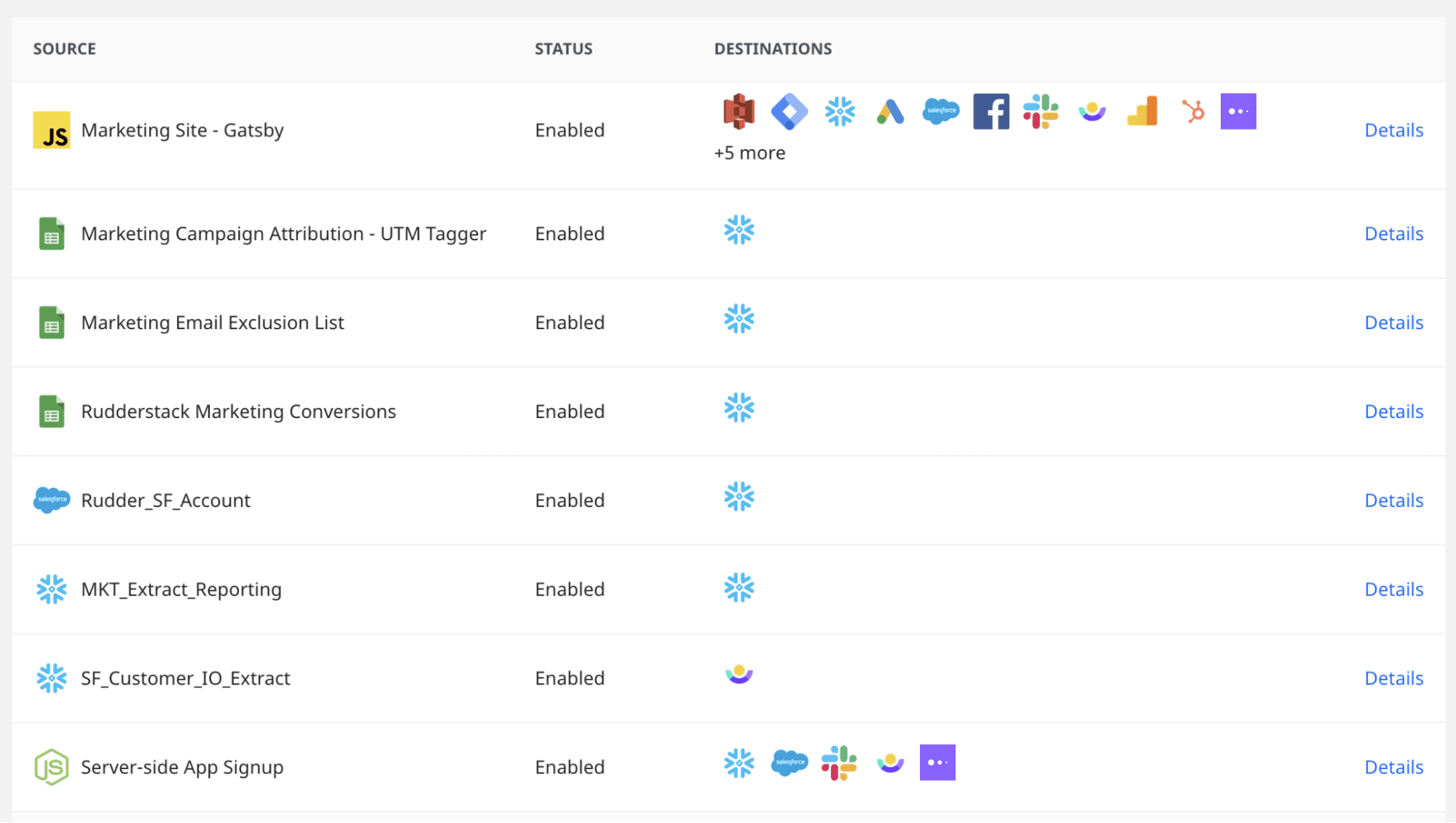The image size is (1456, 823).
Task: Open Details for Marketing Email Exclusion List
Action: pos(1393,323)
